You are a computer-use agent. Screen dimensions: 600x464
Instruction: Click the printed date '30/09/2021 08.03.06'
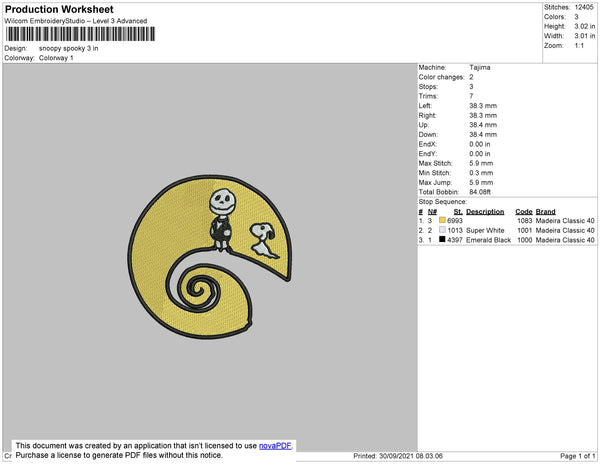[x=411, y=456]
